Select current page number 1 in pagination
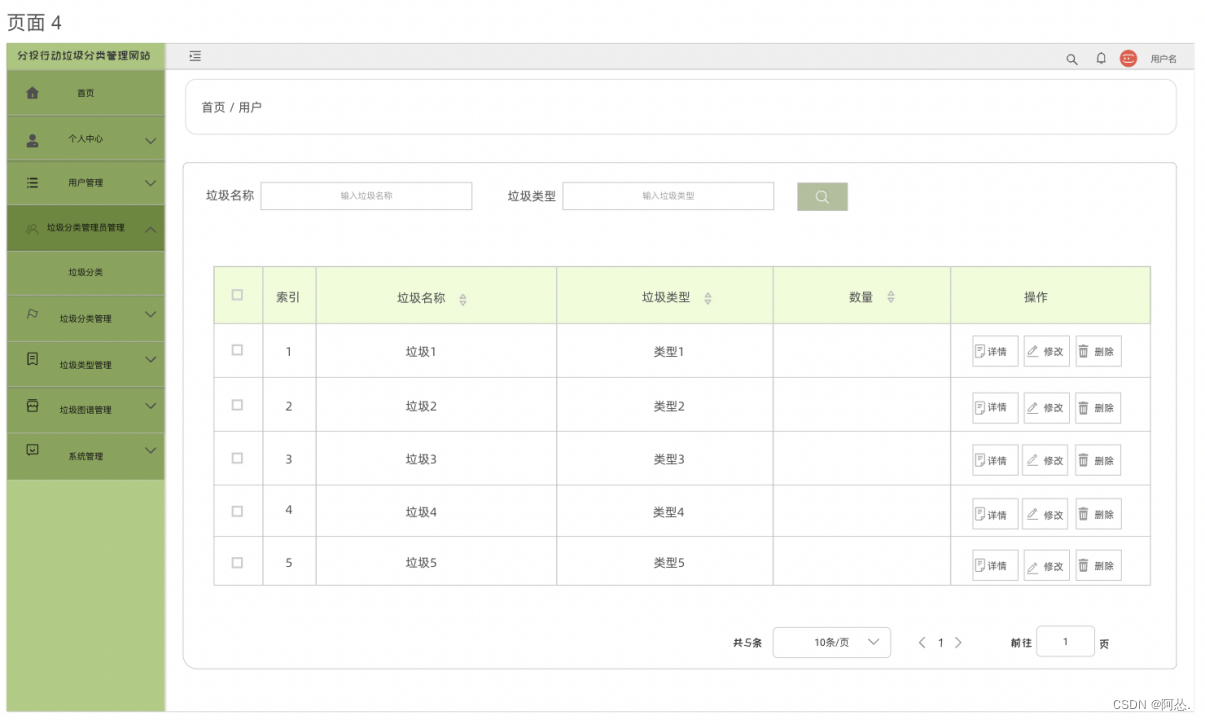1205x720 pixels. [940, 643]
